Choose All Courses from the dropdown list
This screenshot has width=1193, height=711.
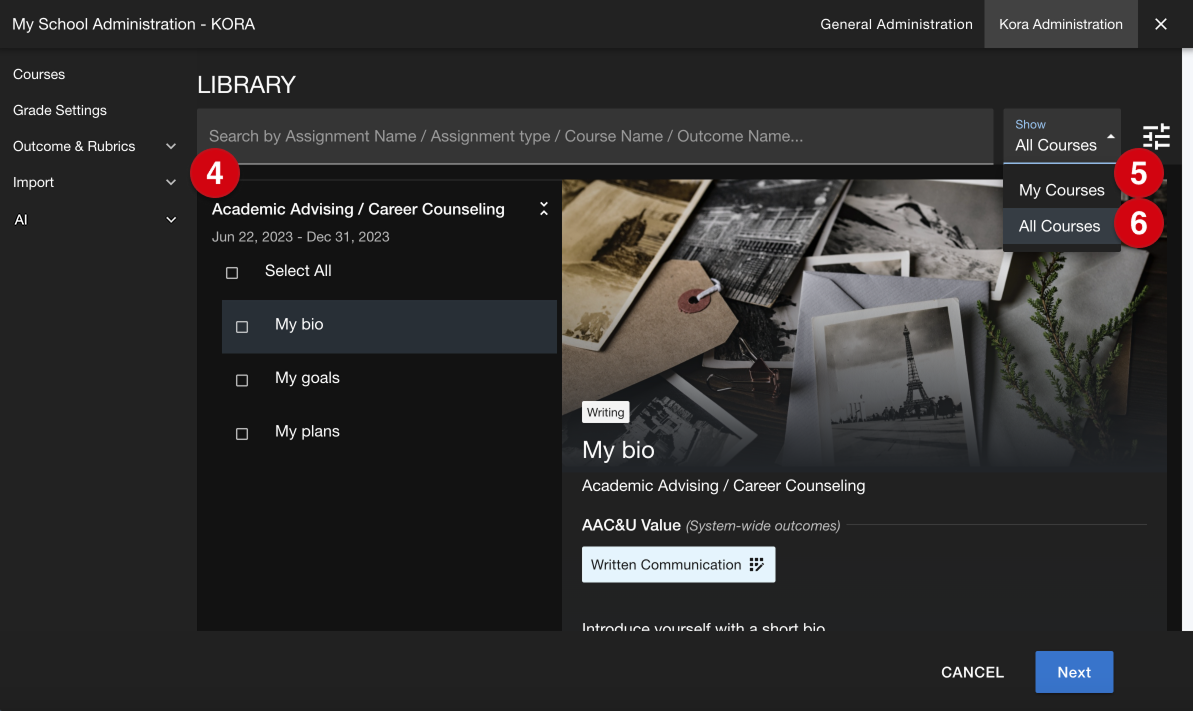(x=1061, y=226)
